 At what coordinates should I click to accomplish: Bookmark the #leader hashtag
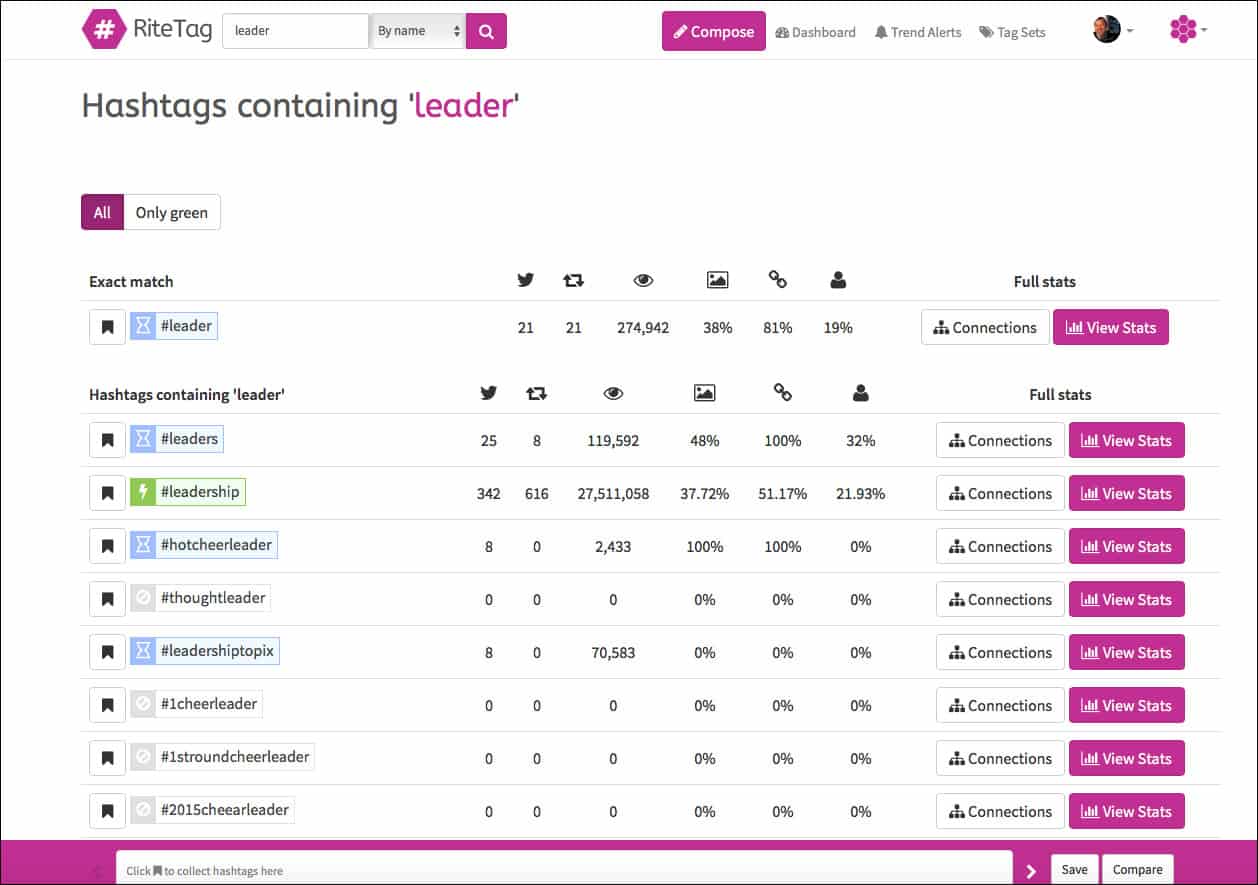click(x=107, y=327)
